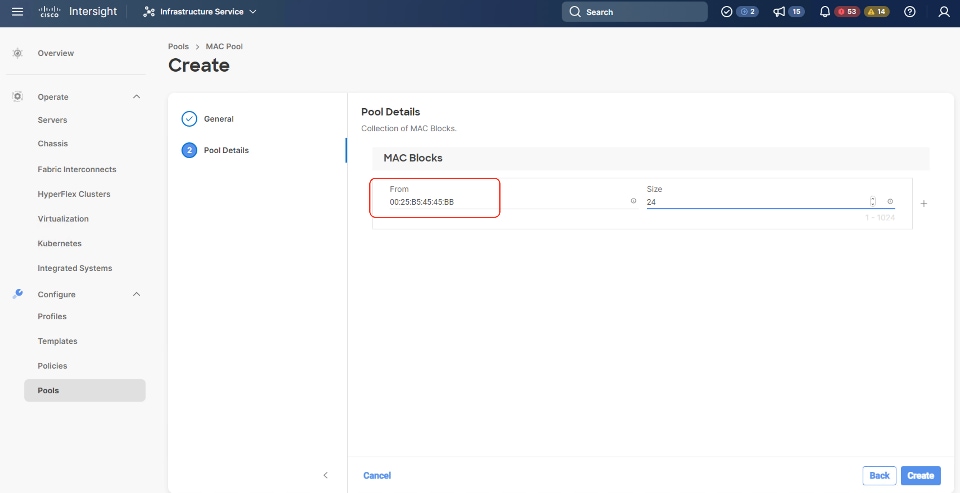
Task: Collapse the Configure section chevron
Action: tap(137, 294)
